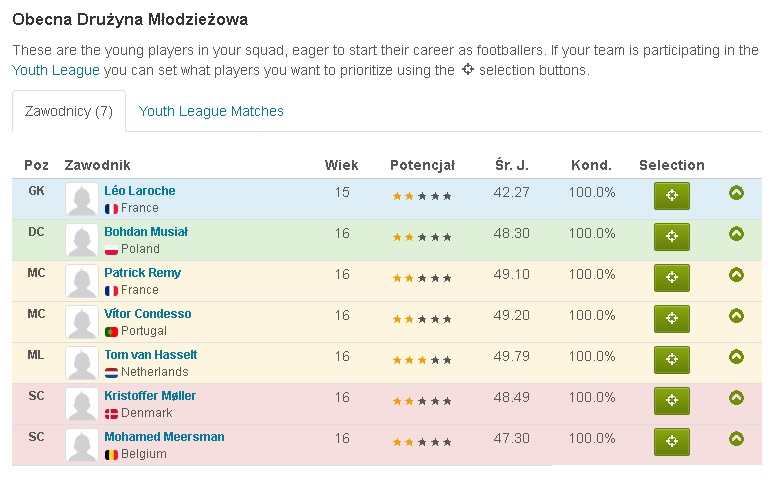The height and width of the screenshot is (480, 773).
Task: Click green selection crosshair for Patrick Remy
Action: 671,278
